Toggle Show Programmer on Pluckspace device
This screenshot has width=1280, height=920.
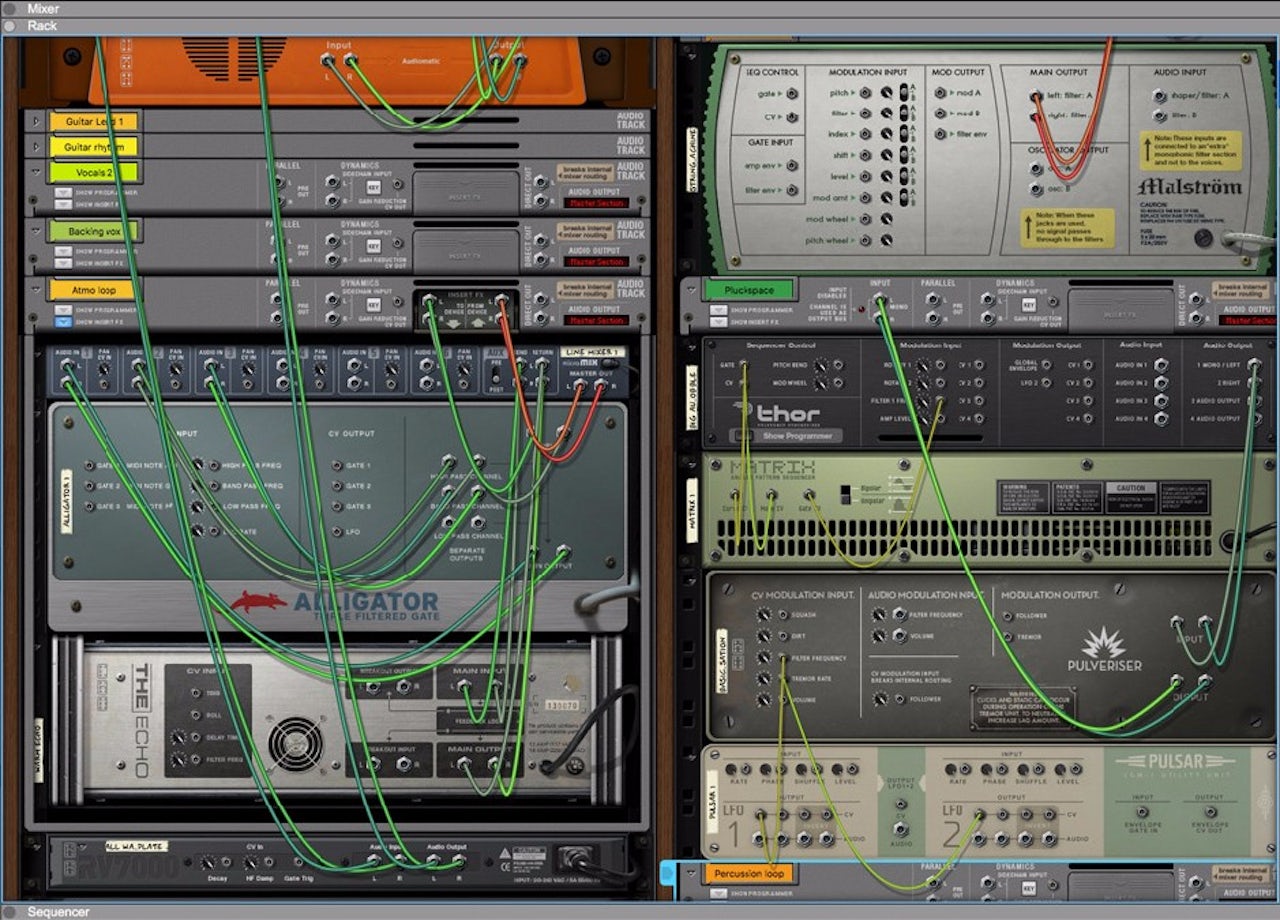pos(718,311)
